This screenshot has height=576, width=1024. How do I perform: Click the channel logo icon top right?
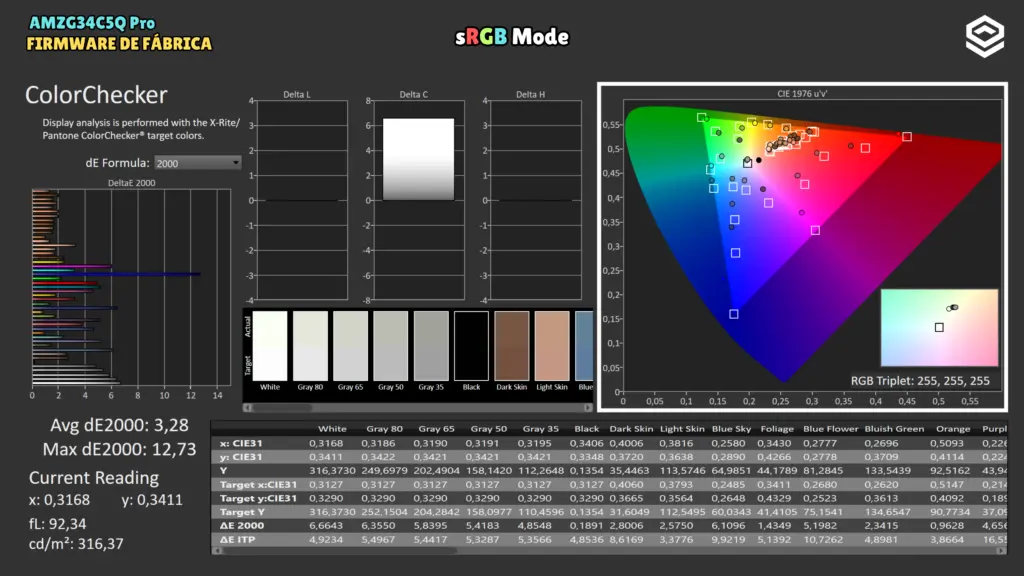click(x=984, y=37)
